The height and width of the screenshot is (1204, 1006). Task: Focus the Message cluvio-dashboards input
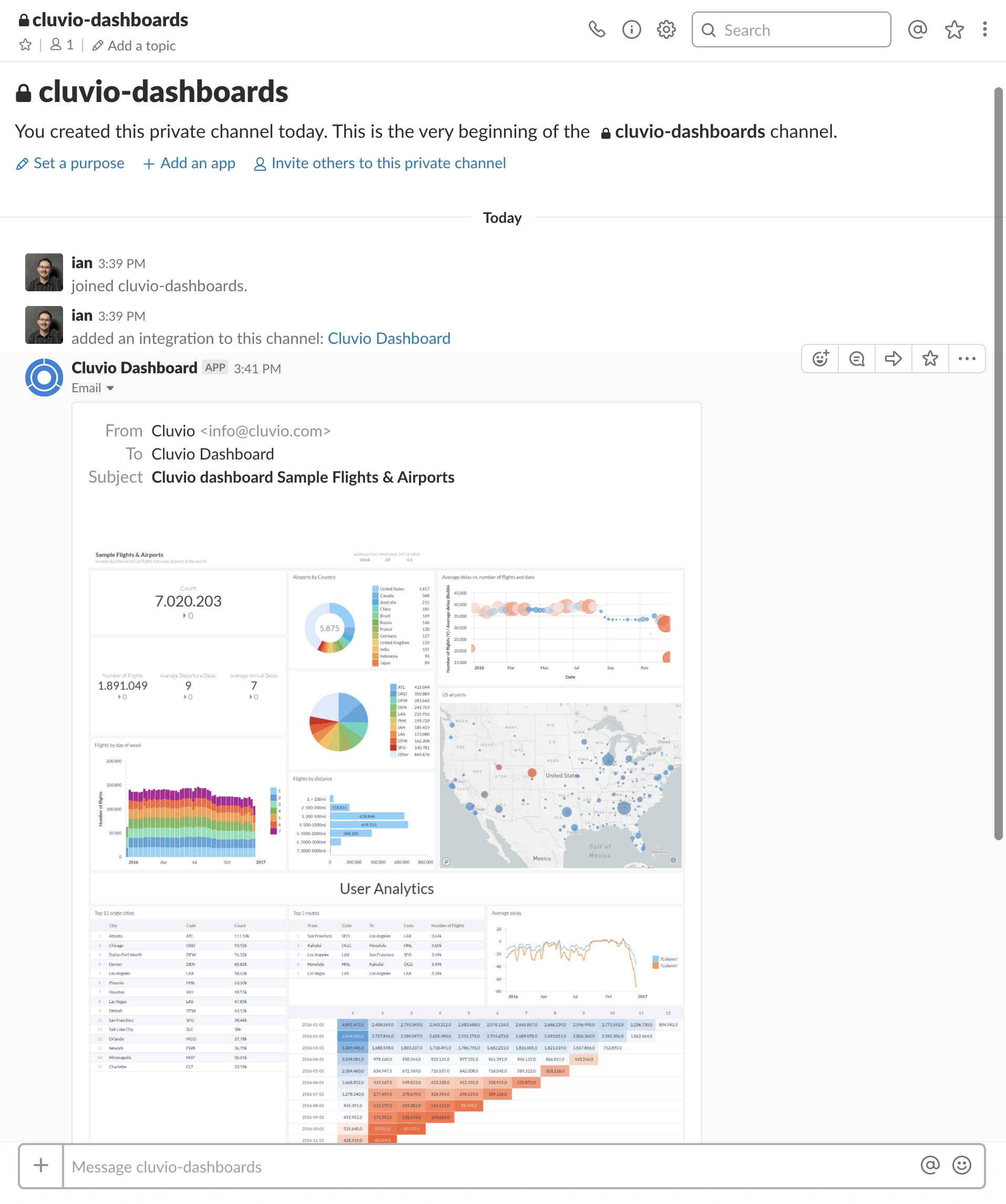[x=487, y=1167]
